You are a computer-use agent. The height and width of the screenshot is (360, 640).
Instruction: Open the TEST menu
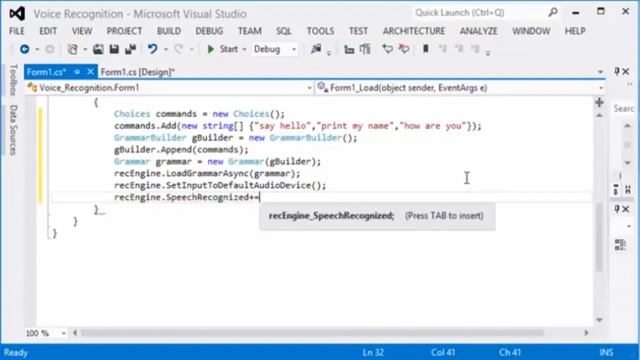tap(358, 31)
